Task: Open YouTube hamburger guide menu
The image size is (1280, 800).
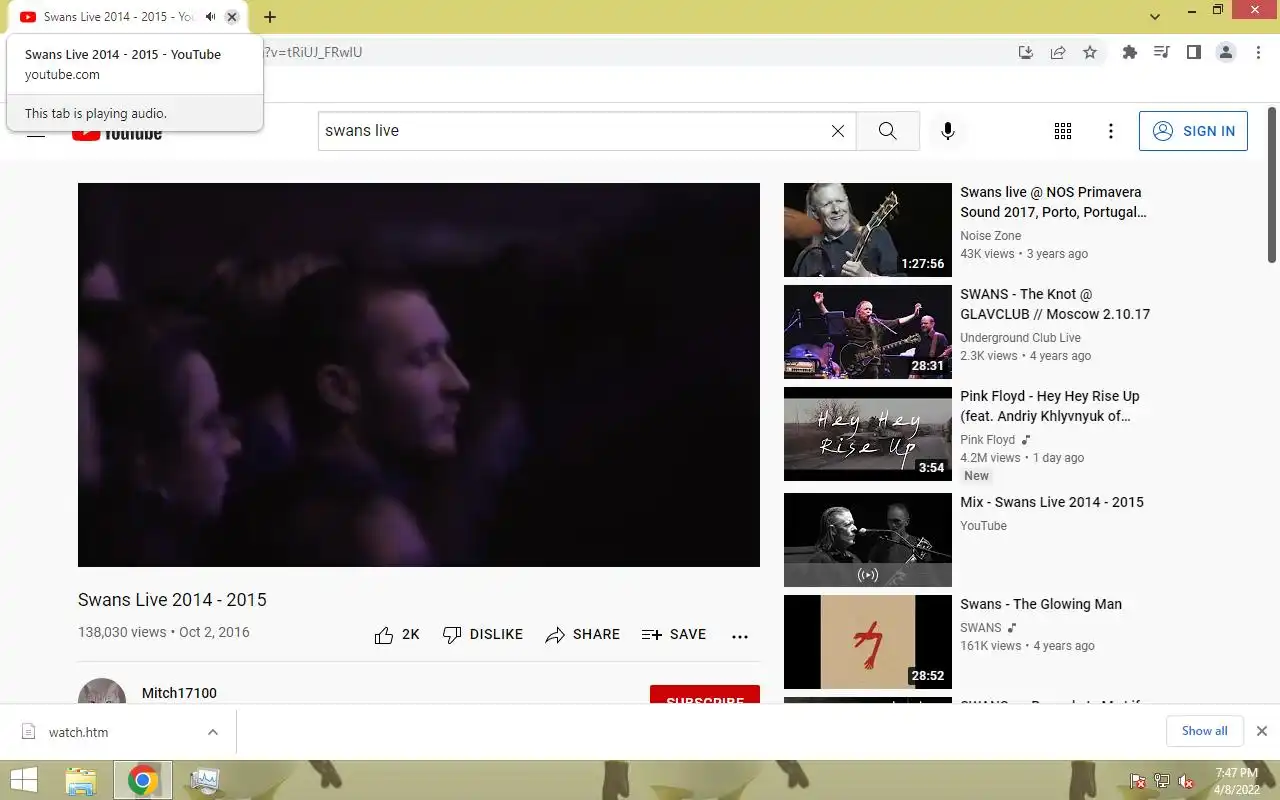Action: pyautogui.click(x=36, y=133)
